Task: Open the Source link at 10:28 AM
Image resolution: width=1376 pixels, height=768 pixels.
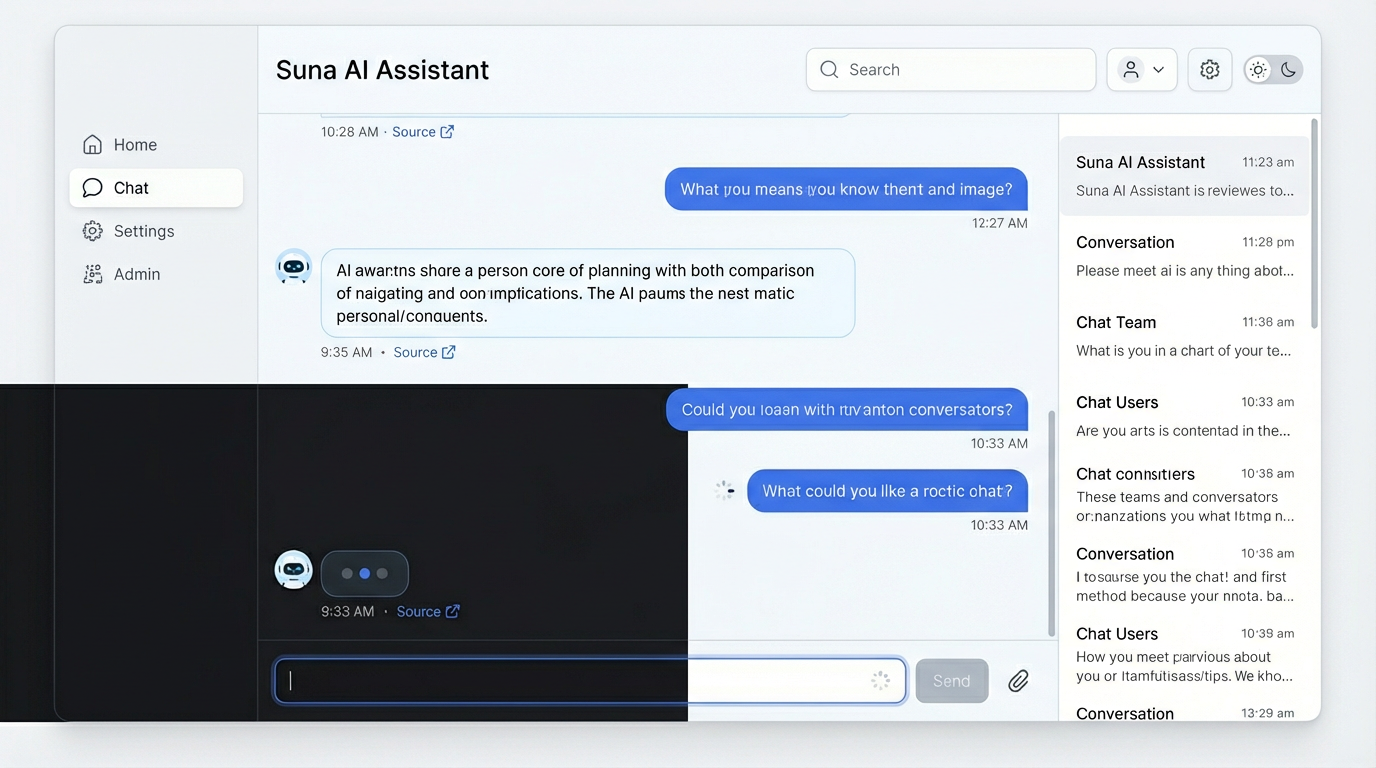Action: point(414,132)
